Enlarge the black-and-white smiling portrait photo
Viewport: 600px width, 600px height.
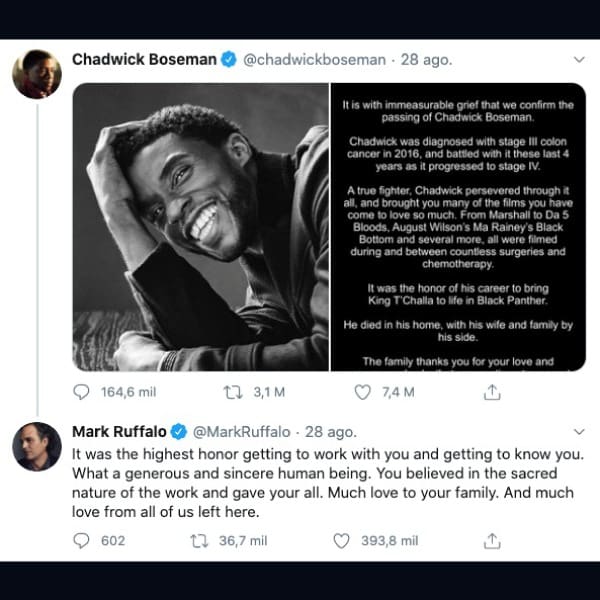coord(200,227)
